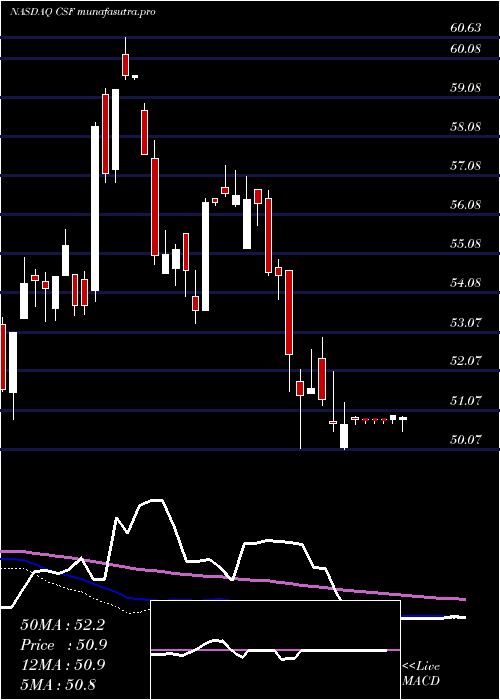Click the highest red candle near 60.08

[x=125, y=65]
